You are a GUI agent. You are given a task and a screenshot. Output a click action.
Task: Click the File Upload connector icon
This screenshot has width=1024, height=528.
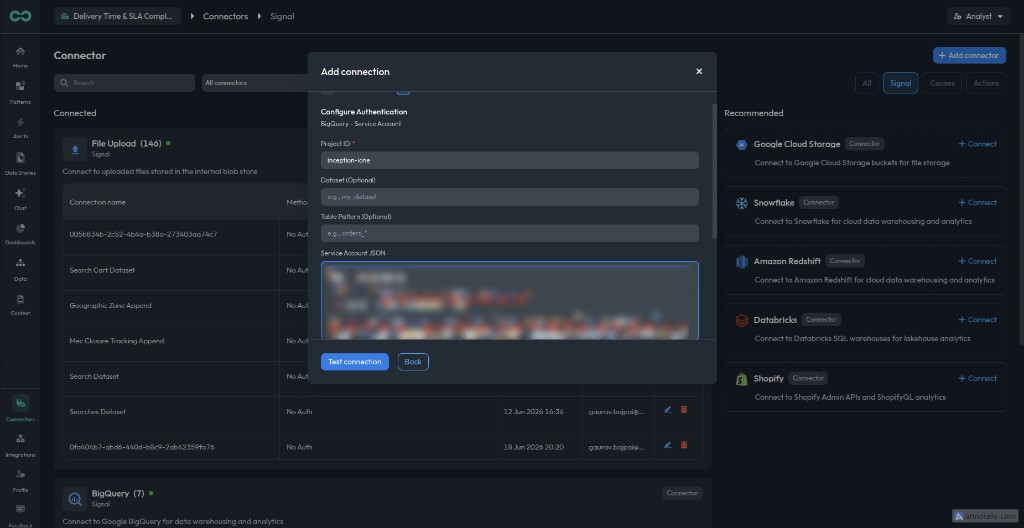(75, 148)
